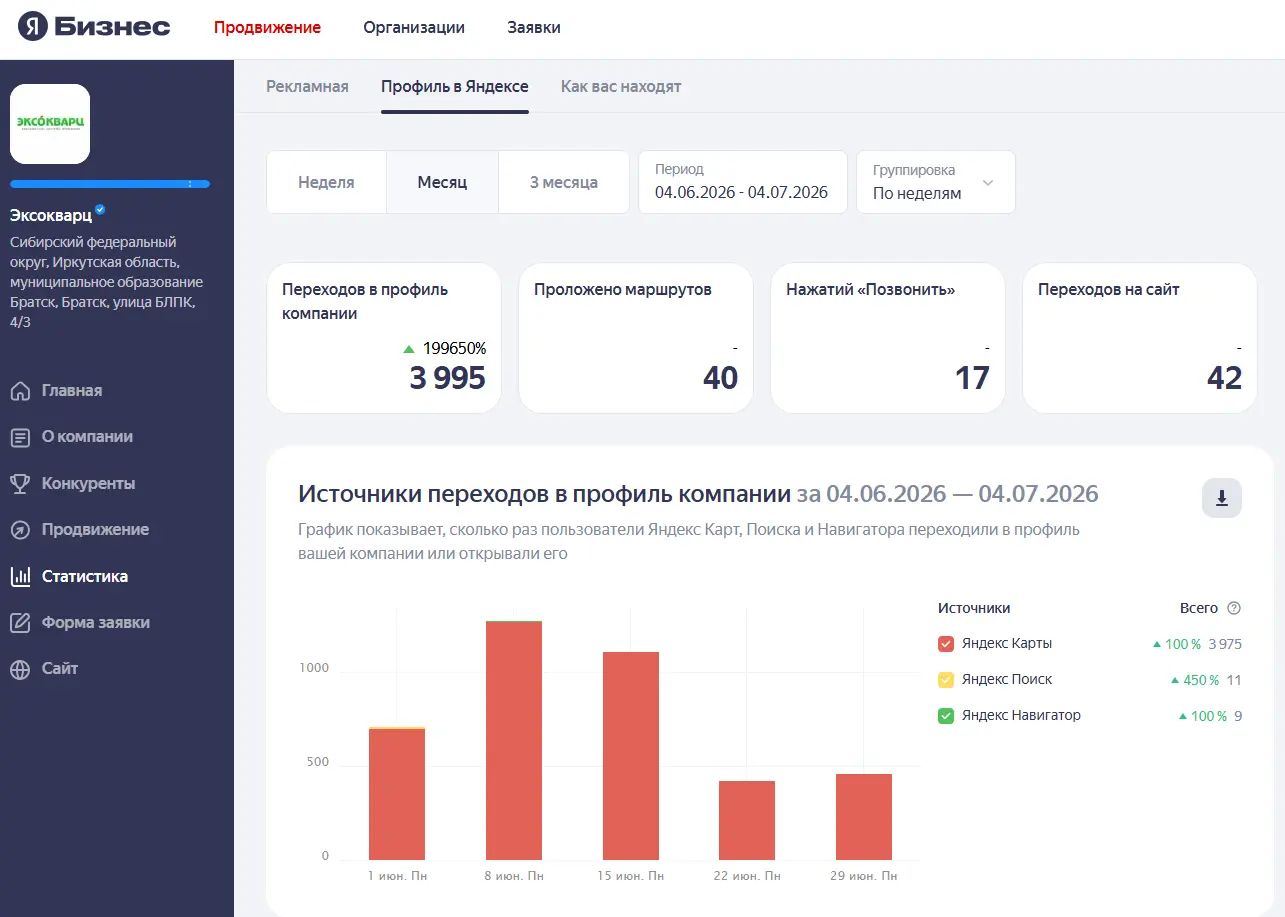
Task: Click the Продвижение arrow-circle icon
Action: tap(20, 530)
